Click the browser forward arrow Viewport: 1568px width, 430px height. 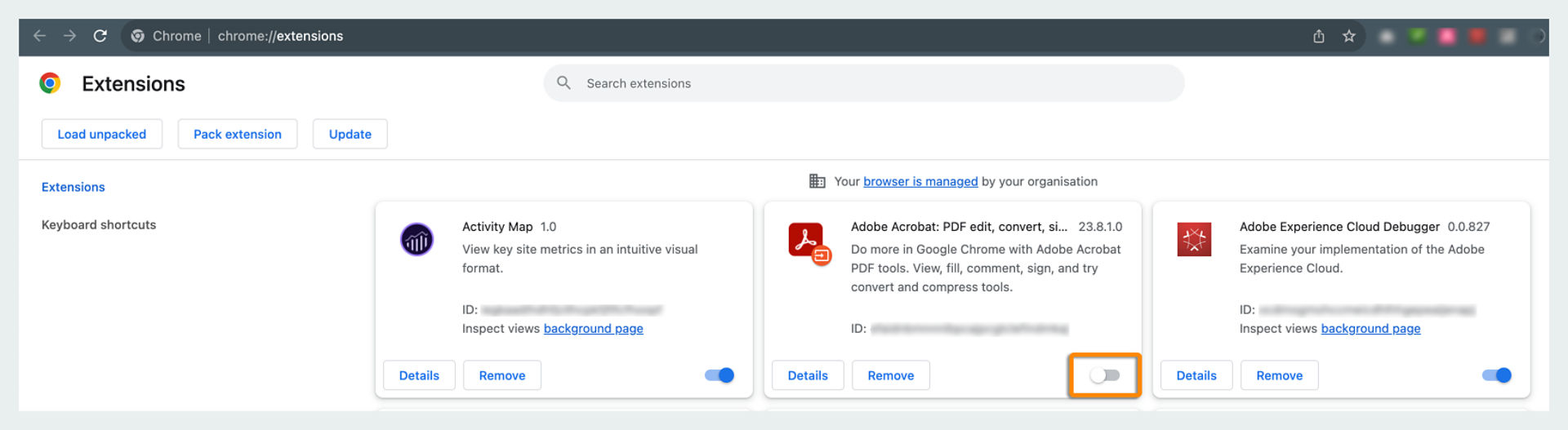[70, 36]
